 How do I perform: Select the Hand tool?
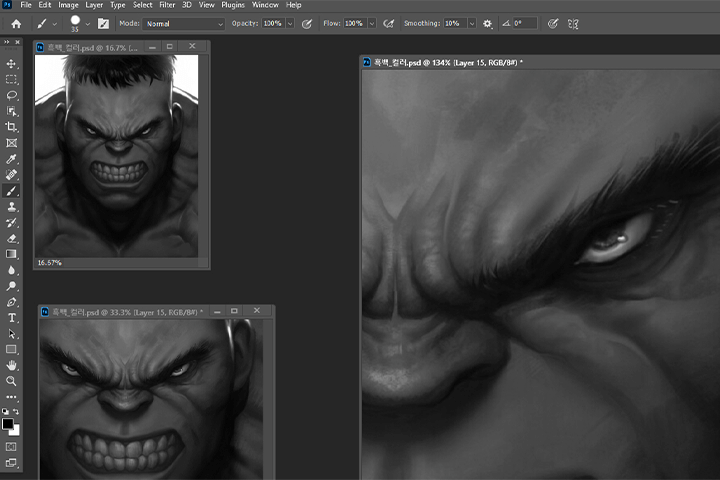[x=11, y=365]
